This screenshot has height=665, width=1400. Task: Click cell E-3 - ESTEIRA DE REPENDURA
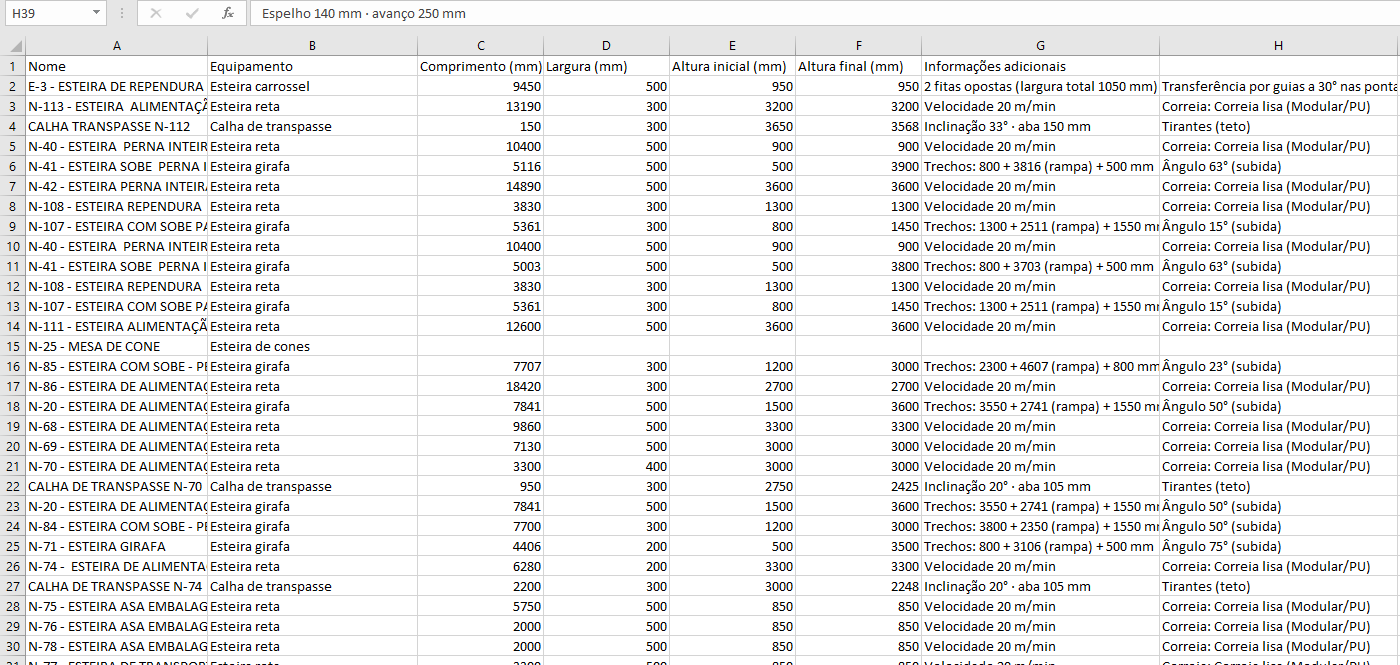coord(117,86)
